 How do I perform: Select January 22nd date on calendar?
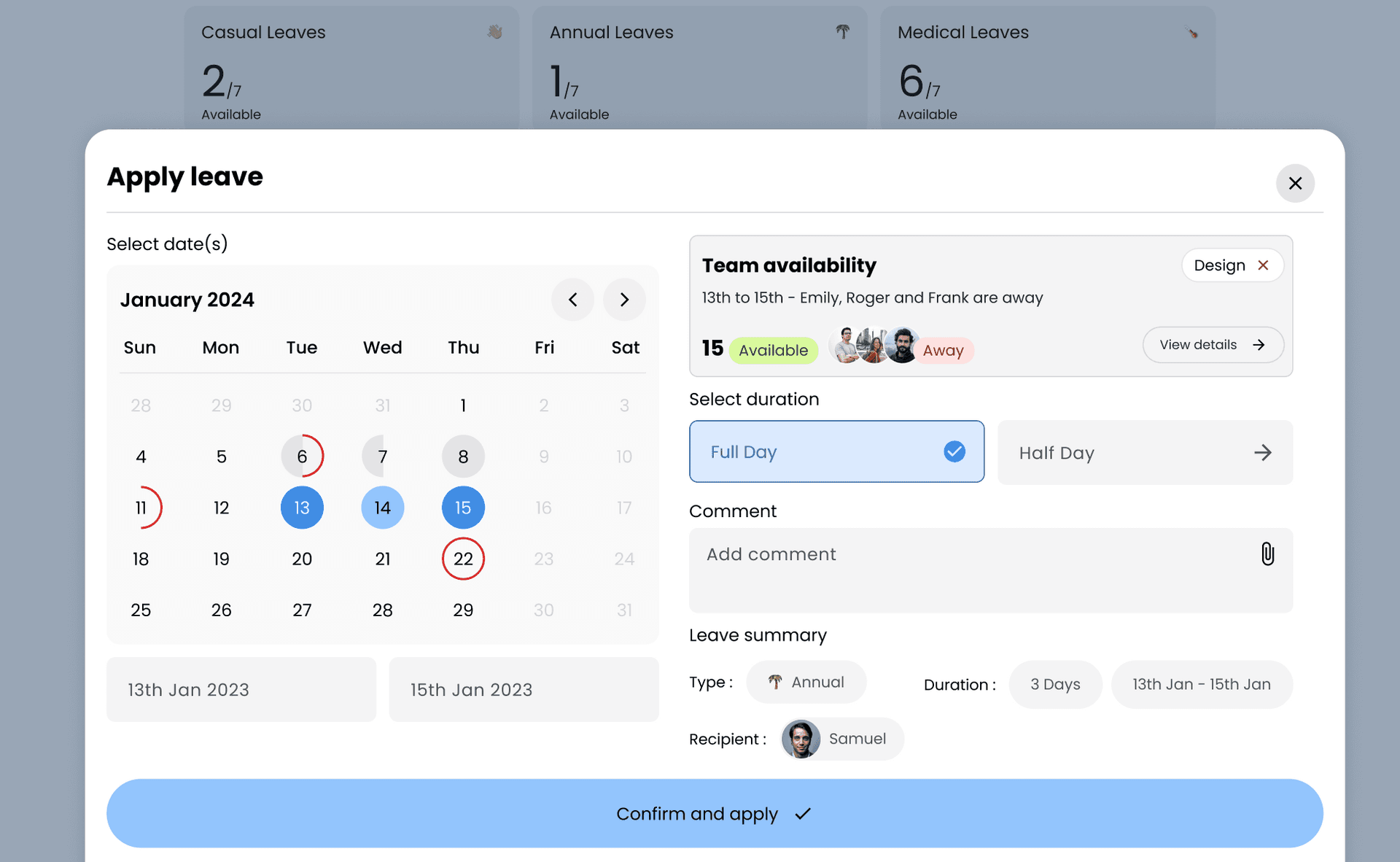click(x=462, y=558)
